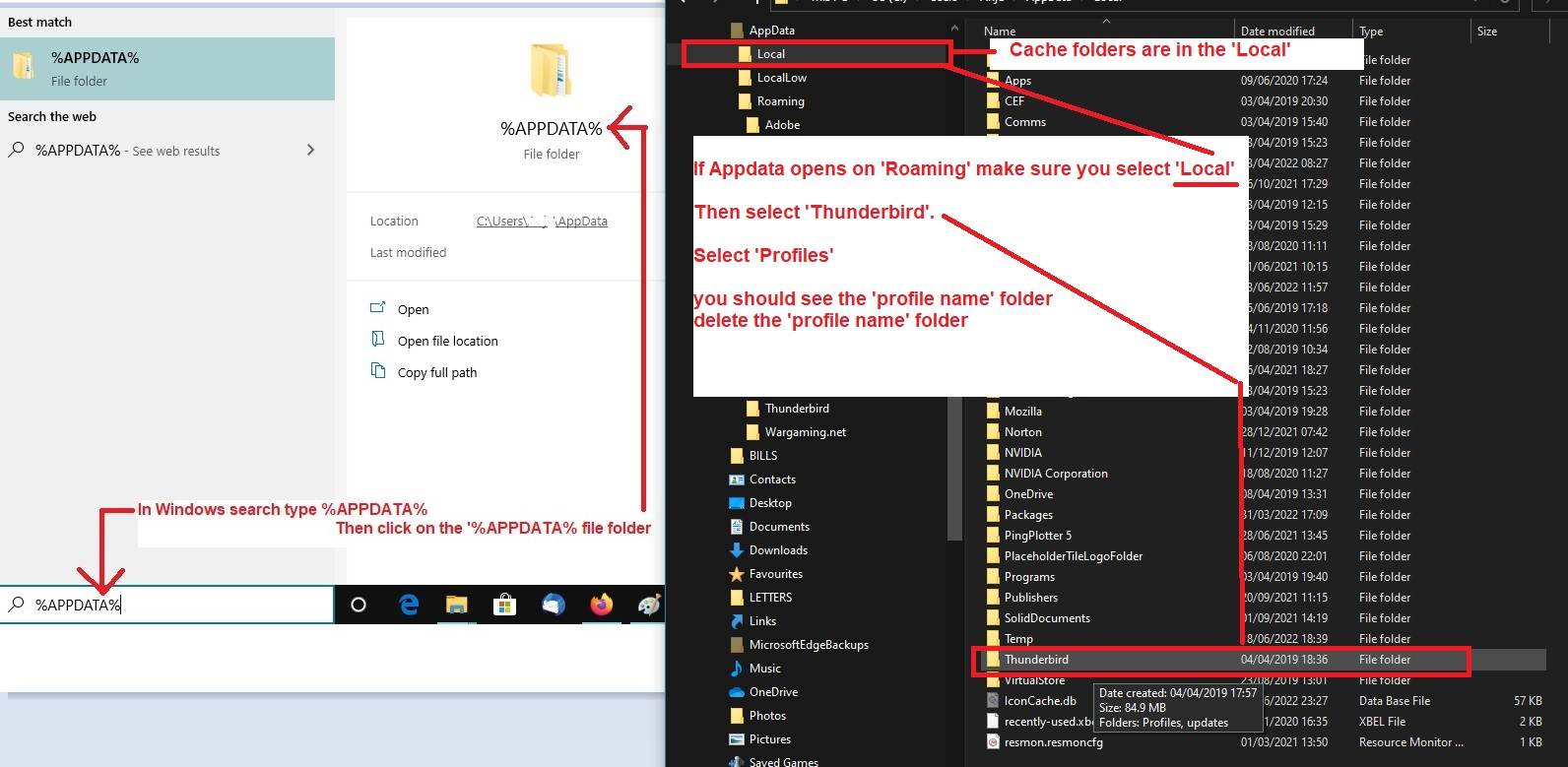Screen dimensions: 1568x767
Task: Select Roaming in the navigation tree
Action: (x=780, y=101)
